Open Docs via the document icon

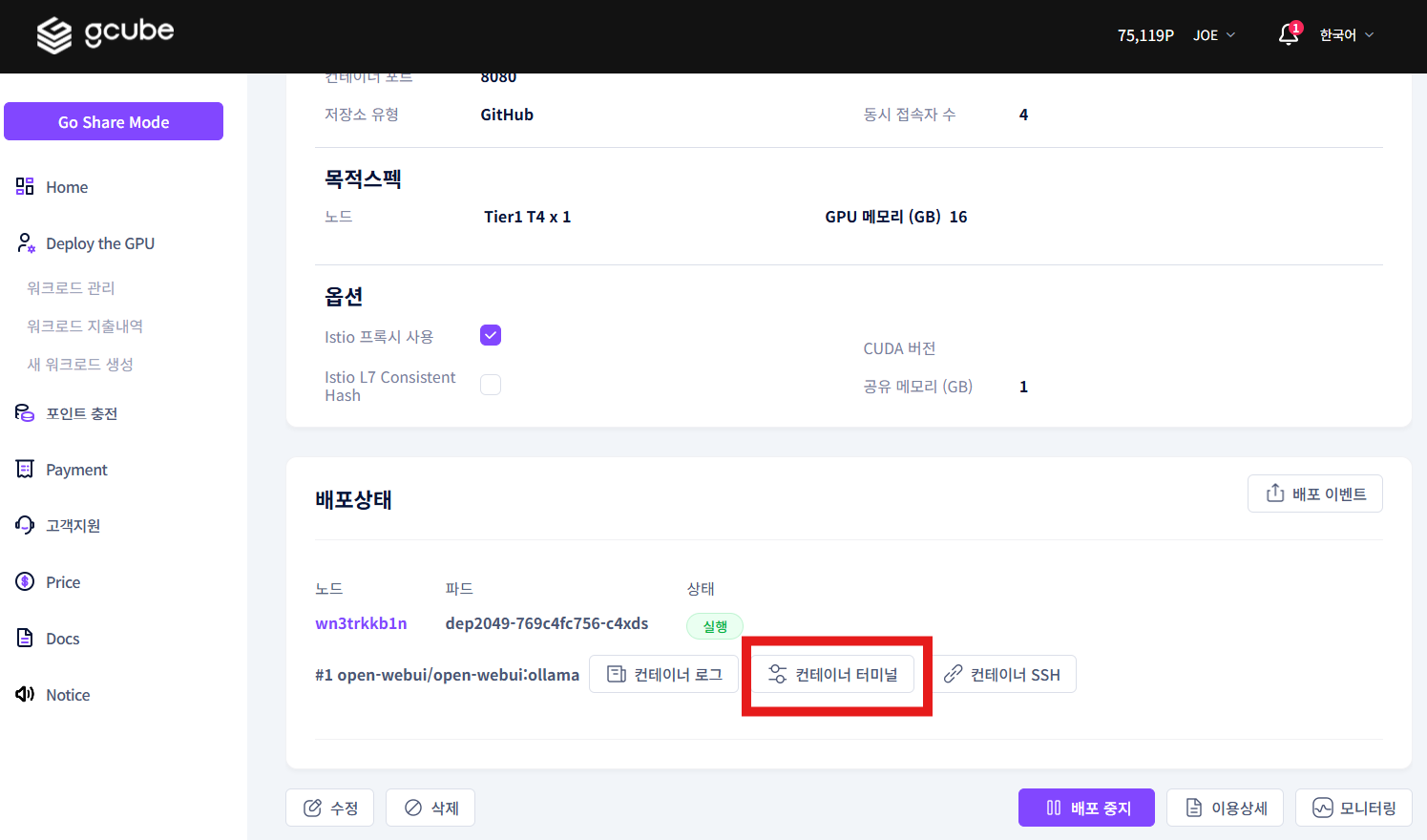click(24, 638)
